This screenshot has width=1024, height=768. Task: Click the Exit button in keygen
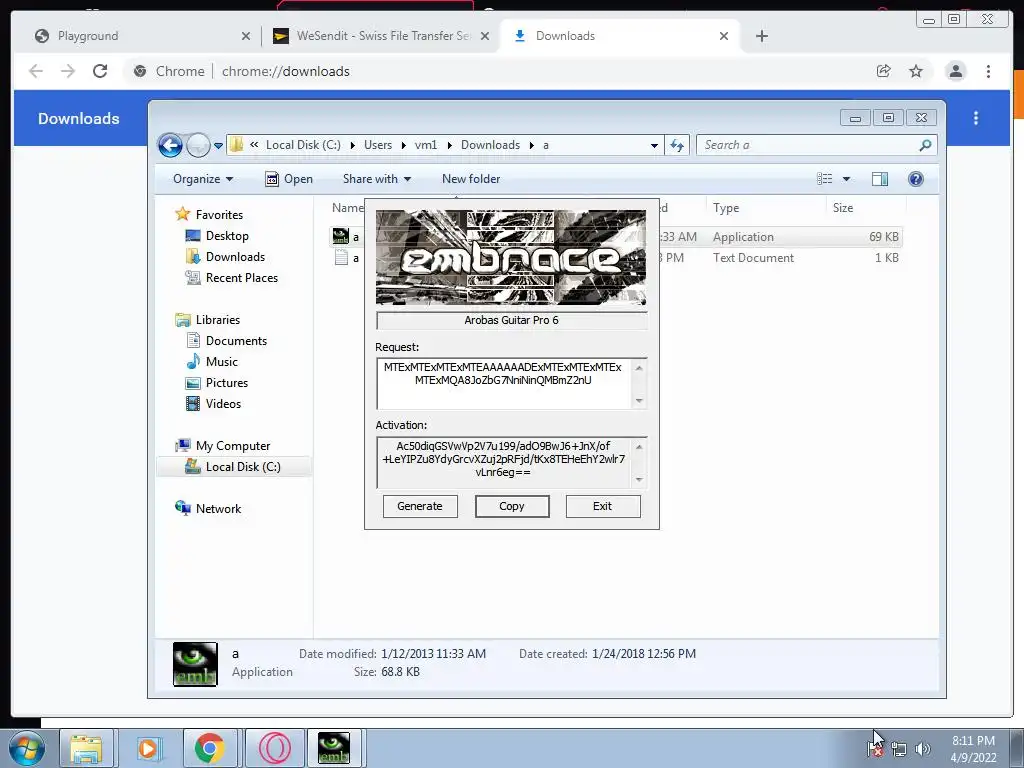[x=603, y=506]
